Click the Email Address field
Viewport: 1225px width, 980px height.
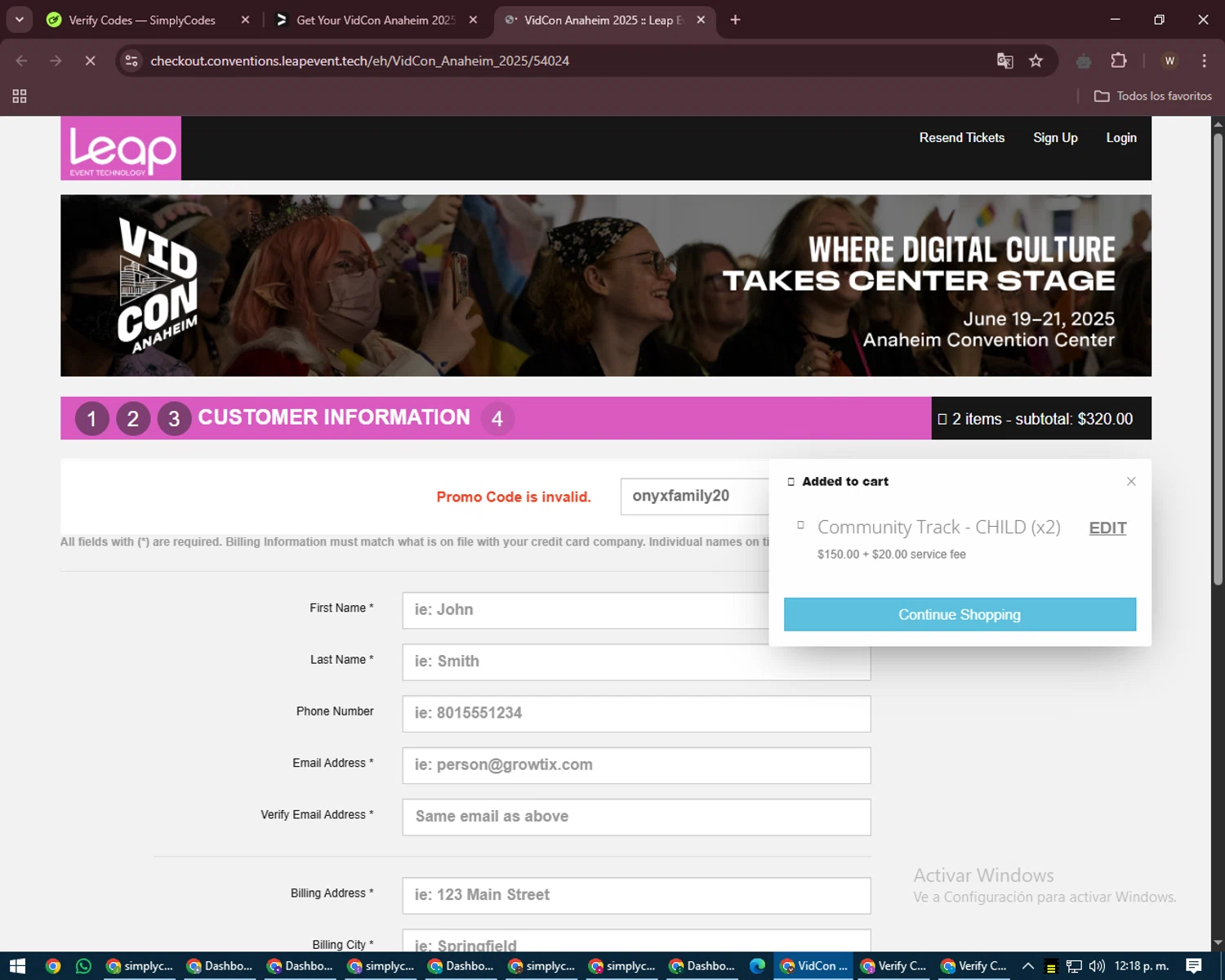pyautogui.click(x=636, y=765)
